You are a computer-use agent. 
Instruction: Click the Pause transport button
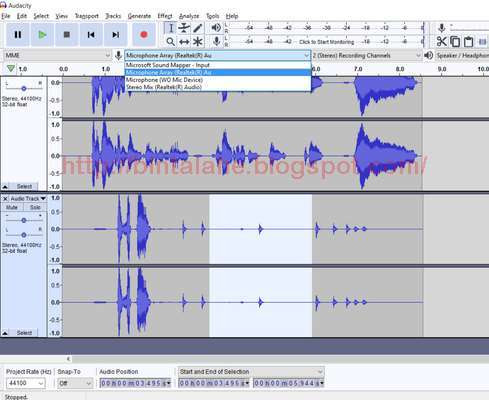click(18, 35)
